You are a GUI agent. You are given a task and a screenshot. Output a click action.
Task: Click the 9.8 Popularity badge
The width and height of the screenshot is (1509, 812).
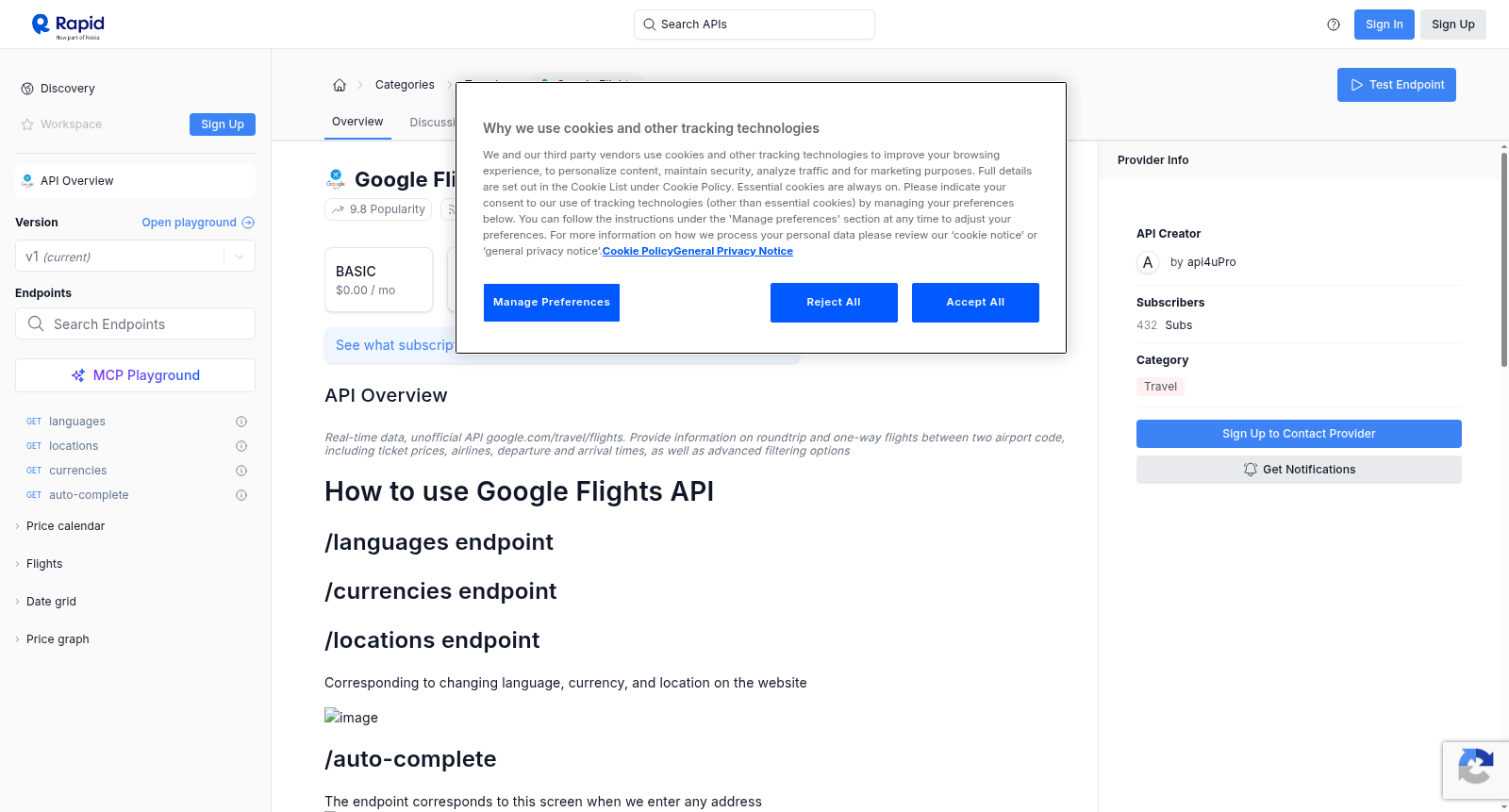378,209
